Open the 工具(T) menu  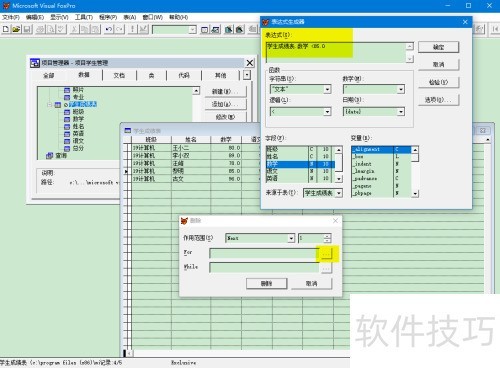point(84,17)
